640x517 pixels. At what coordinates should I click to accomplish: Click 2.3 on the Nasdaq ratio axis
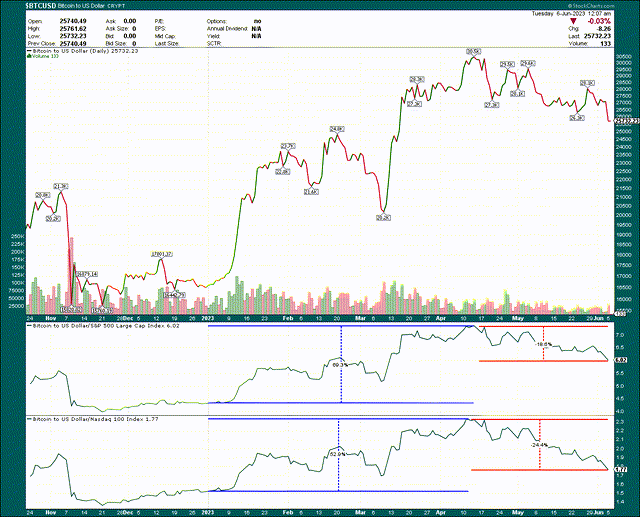coord(619,422)
